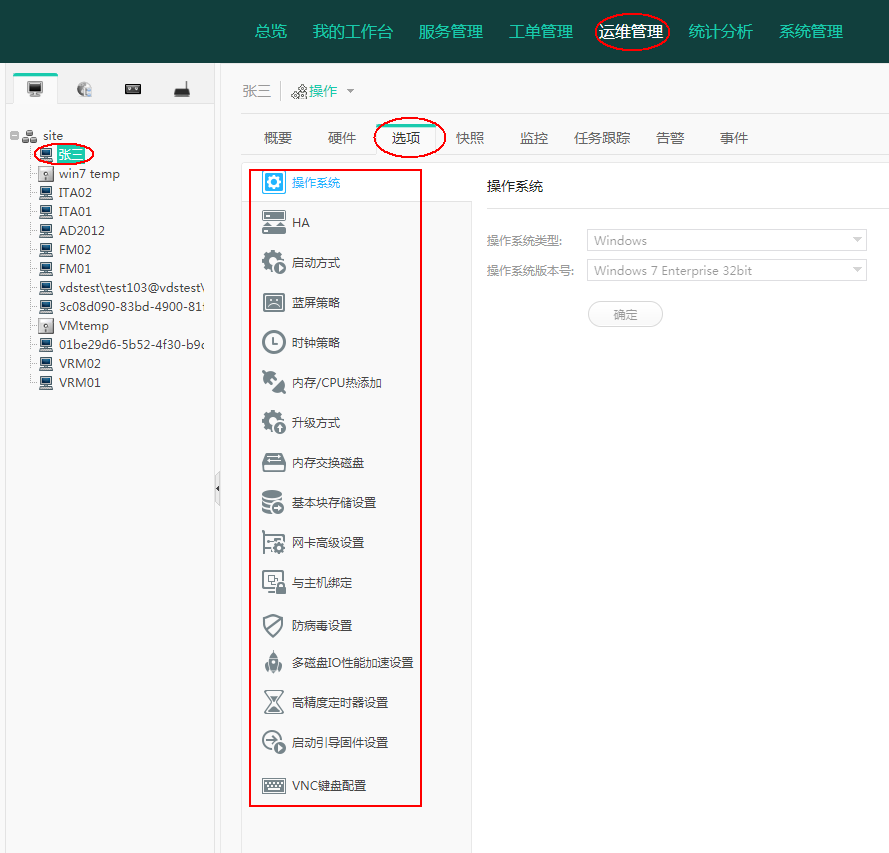Switch to the 快照 tab

tap(470, 138)
